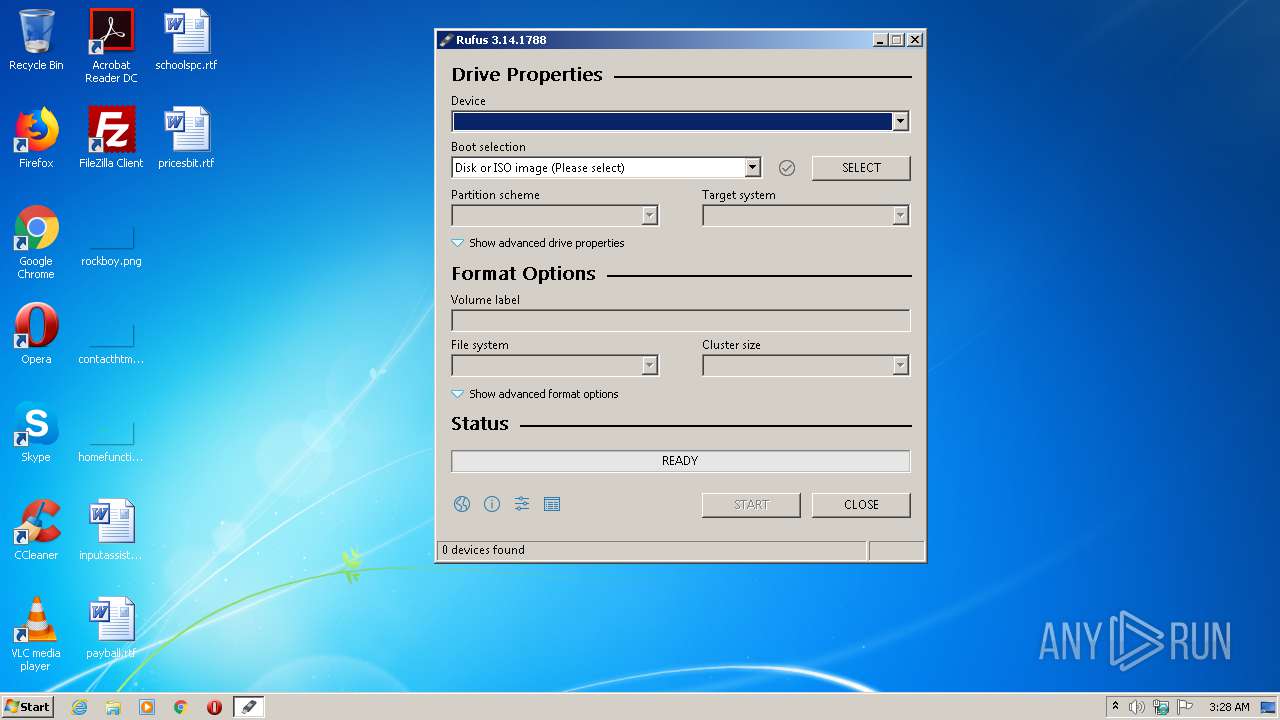The image size is (1280, 720).
Task: Open media player taskbar icon
Action: 147,707
